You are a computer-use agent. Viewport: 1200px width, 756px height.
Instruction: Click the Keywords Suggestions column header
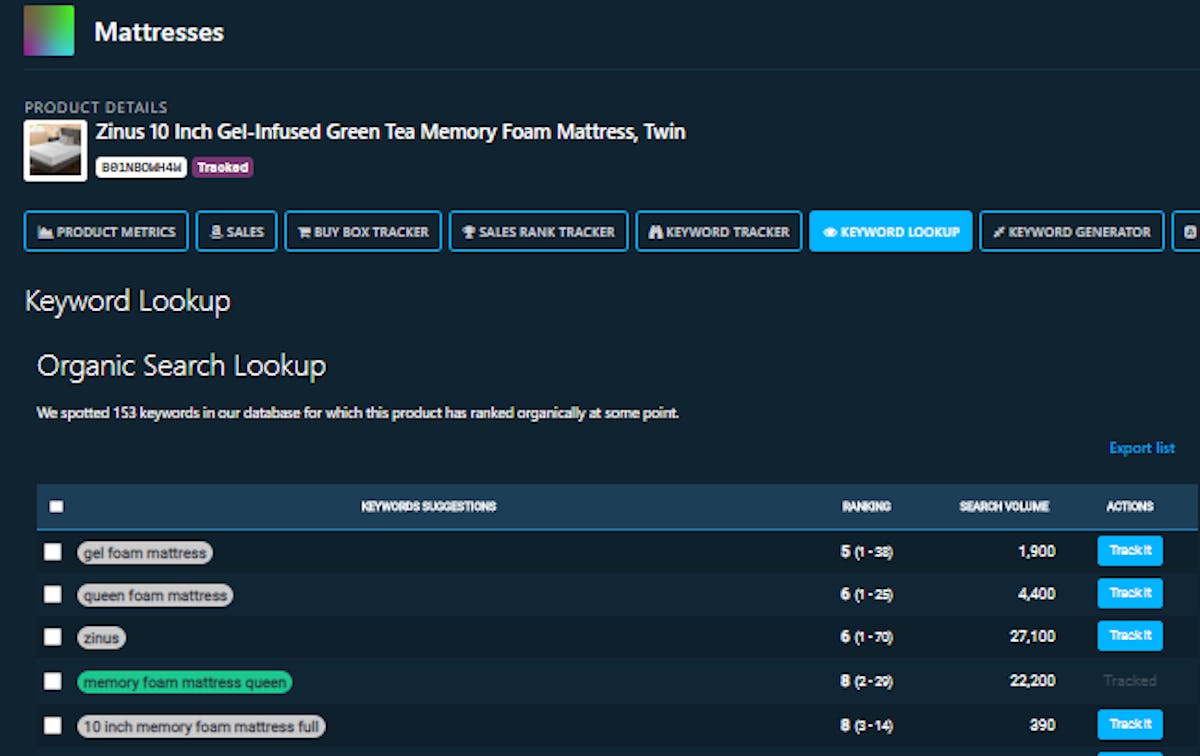pyautogui.click(x=429, y=507)
